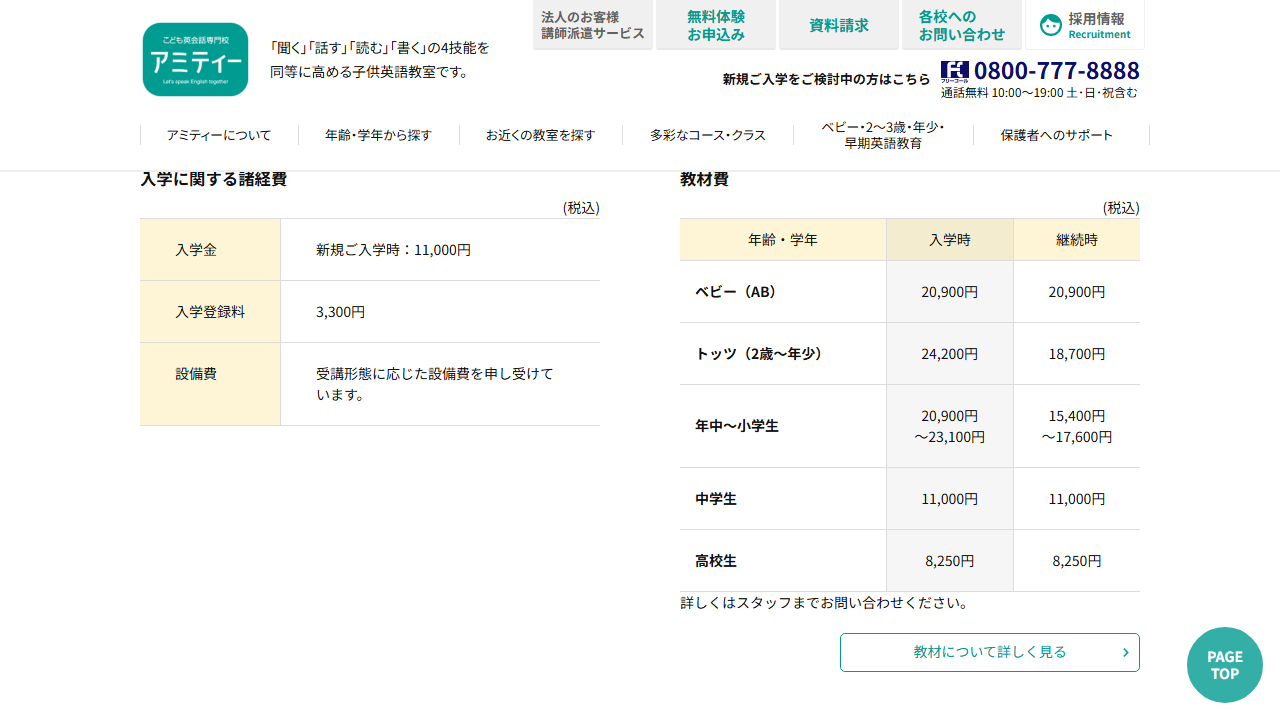Click the ベビー（AB） row label
The width and height of the screenshot is (1280, 720).
click(736, 292)
